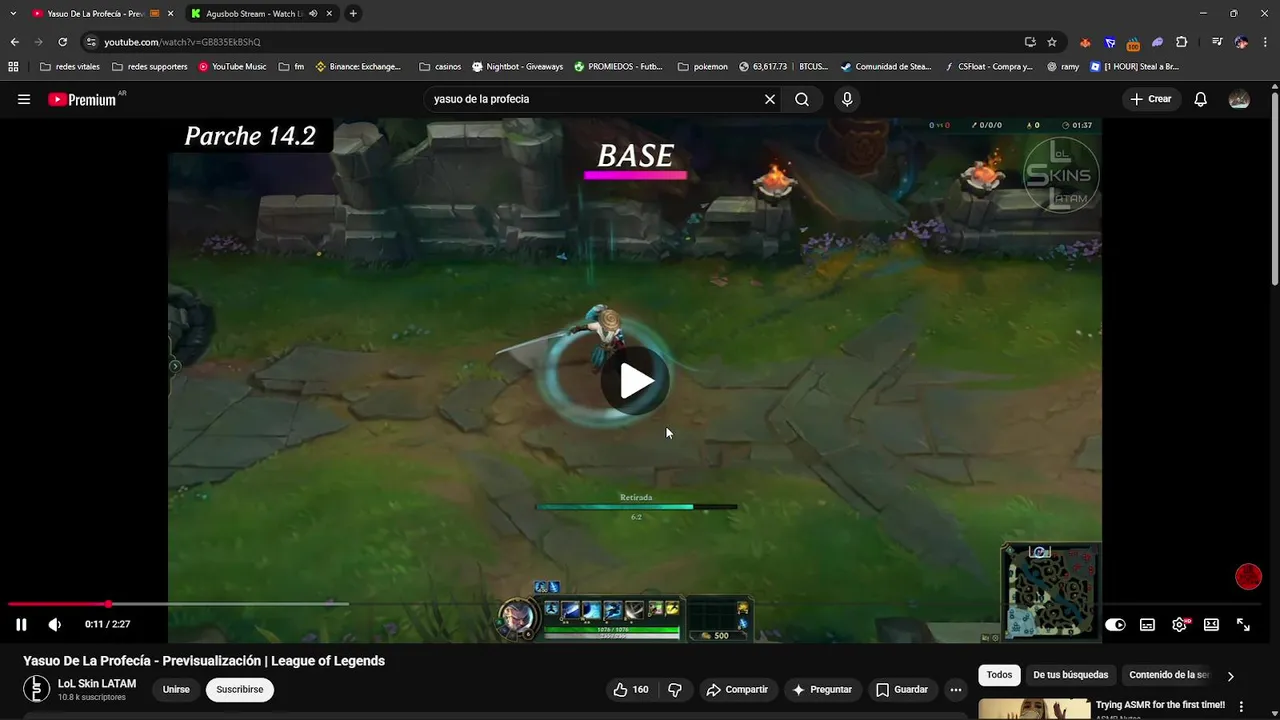This screenshot has width=1280, height=720.
Task: Like the video with 160 likes
Action: click(x=631, y=689)
